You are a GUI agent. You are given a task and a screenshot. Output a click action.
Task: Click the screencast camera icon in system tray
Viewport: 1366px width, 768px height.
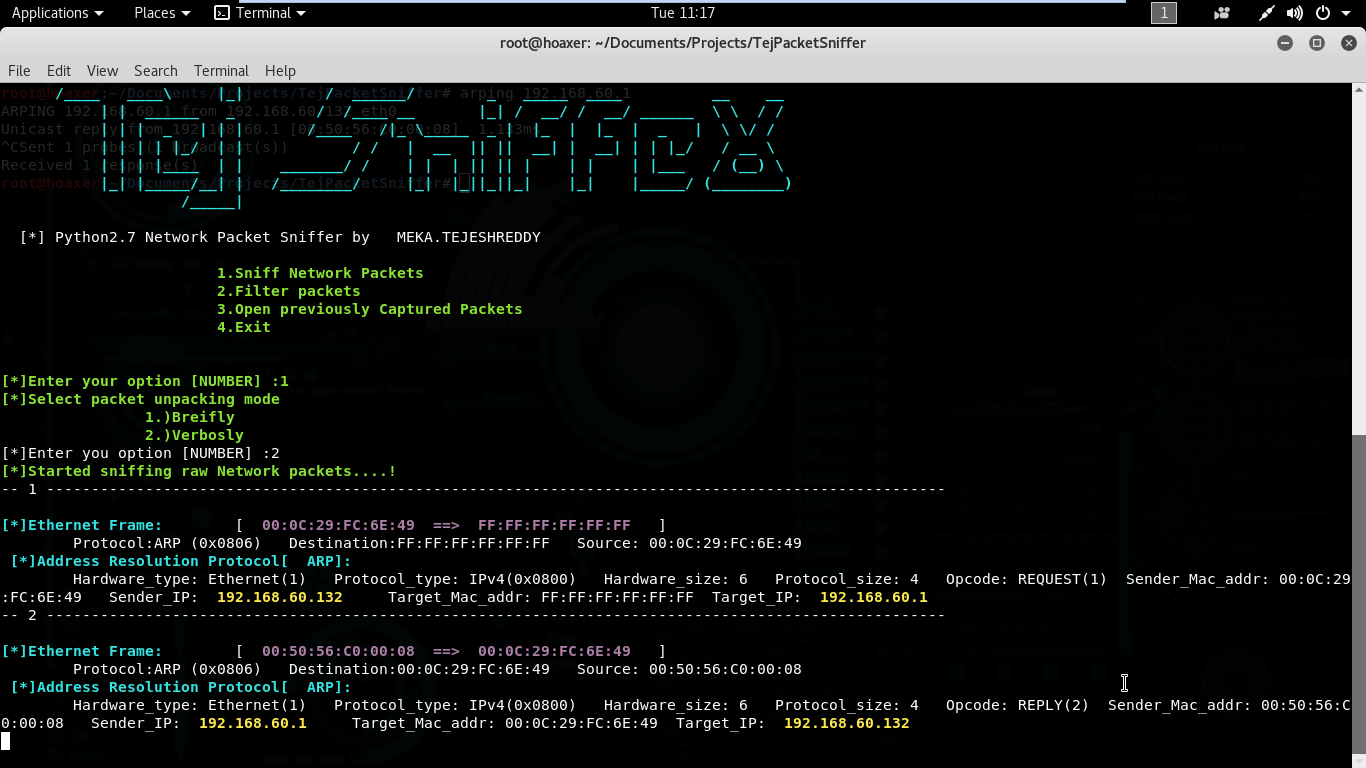click(1222, 13)
